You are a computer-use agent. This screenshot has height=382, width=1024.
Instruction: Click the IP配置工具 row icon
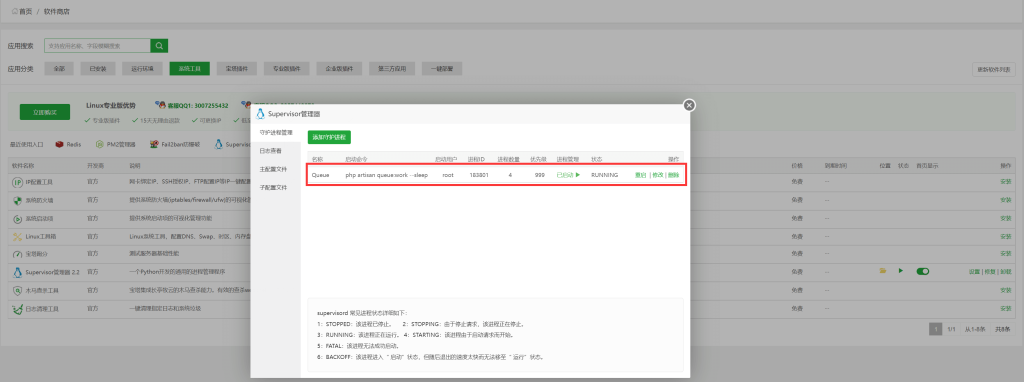[17, 183]
